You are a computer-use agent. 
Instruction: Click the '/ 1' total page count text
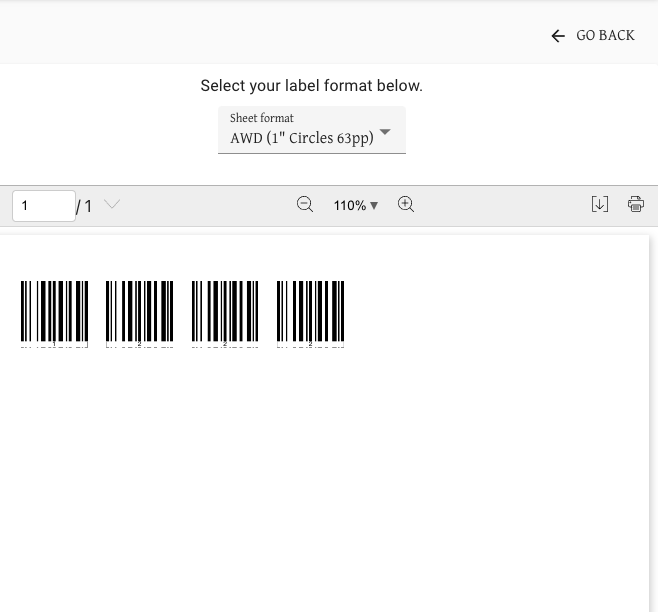[84, 206]
